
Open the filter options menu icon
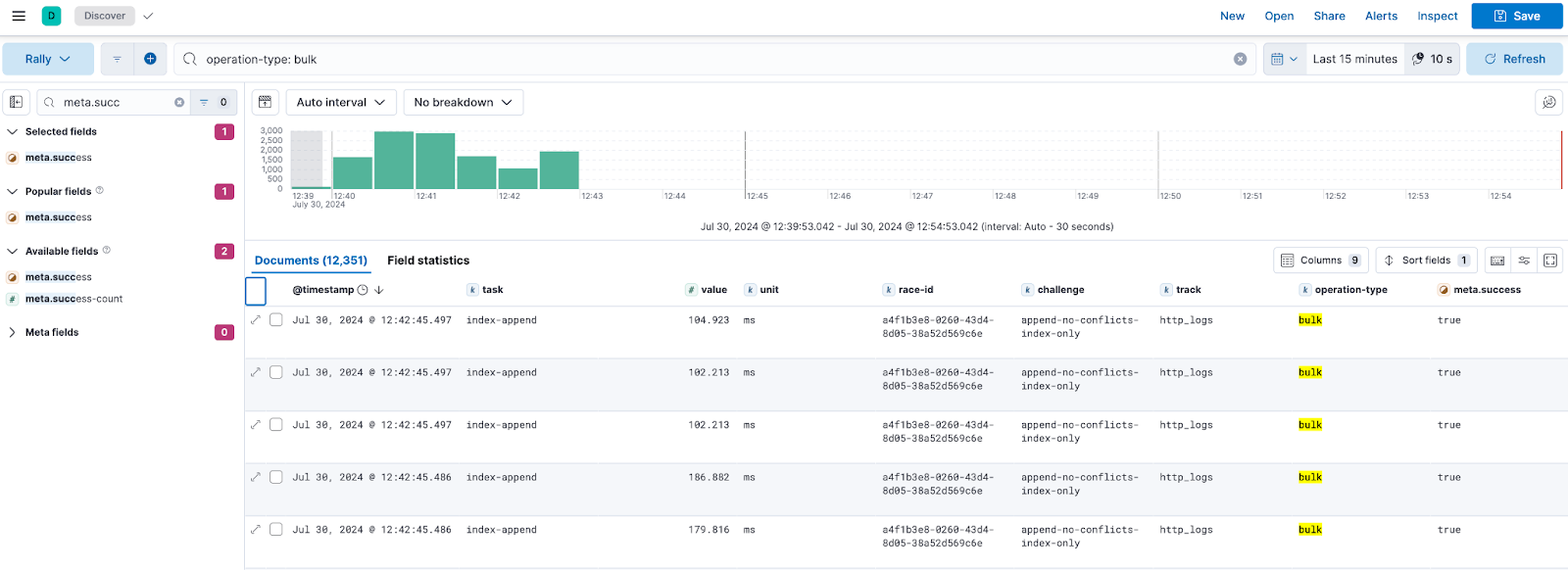point(117,59)
